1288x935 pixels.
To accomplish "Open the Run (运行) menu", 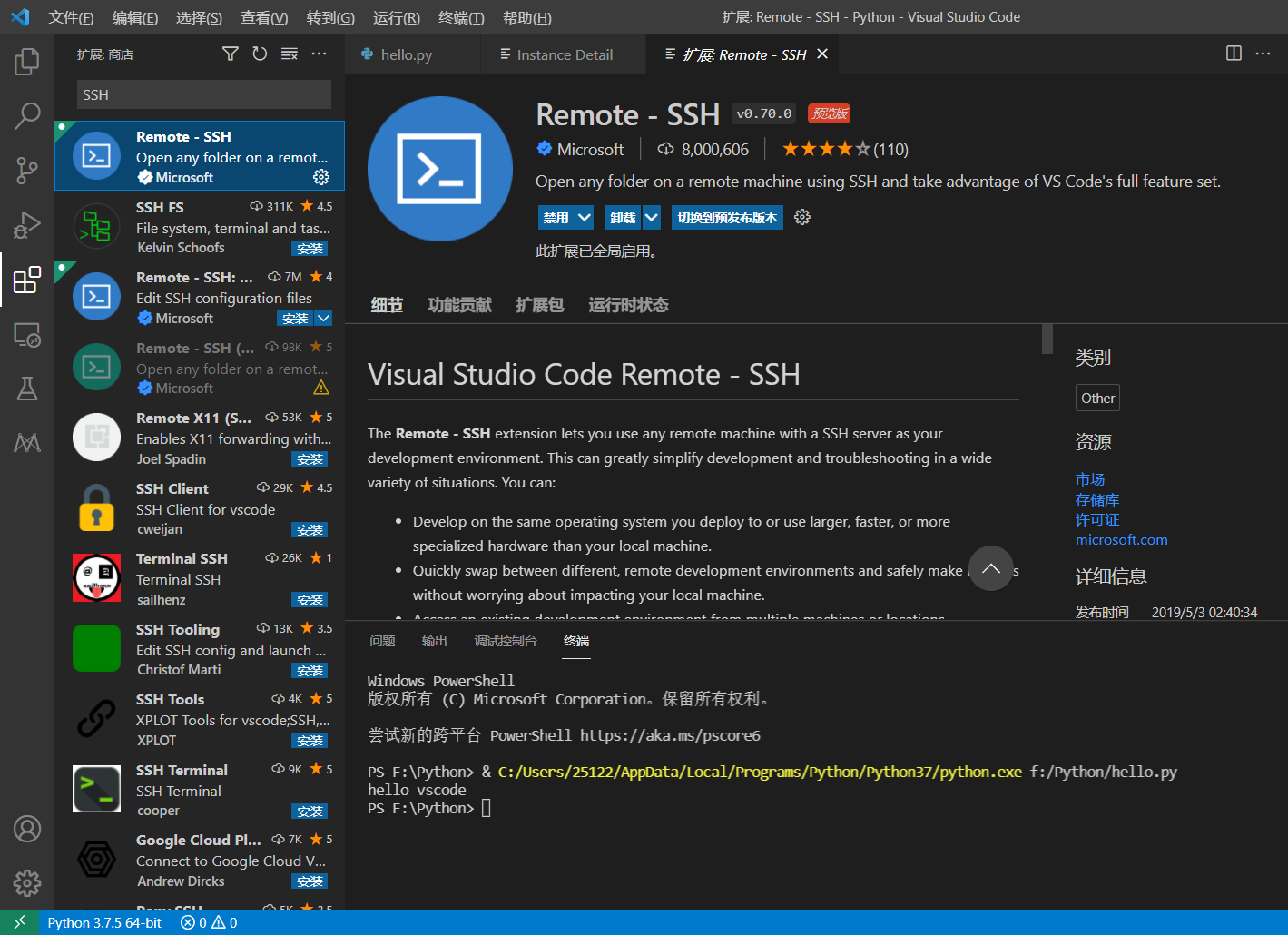I will [x=397, y=17].
